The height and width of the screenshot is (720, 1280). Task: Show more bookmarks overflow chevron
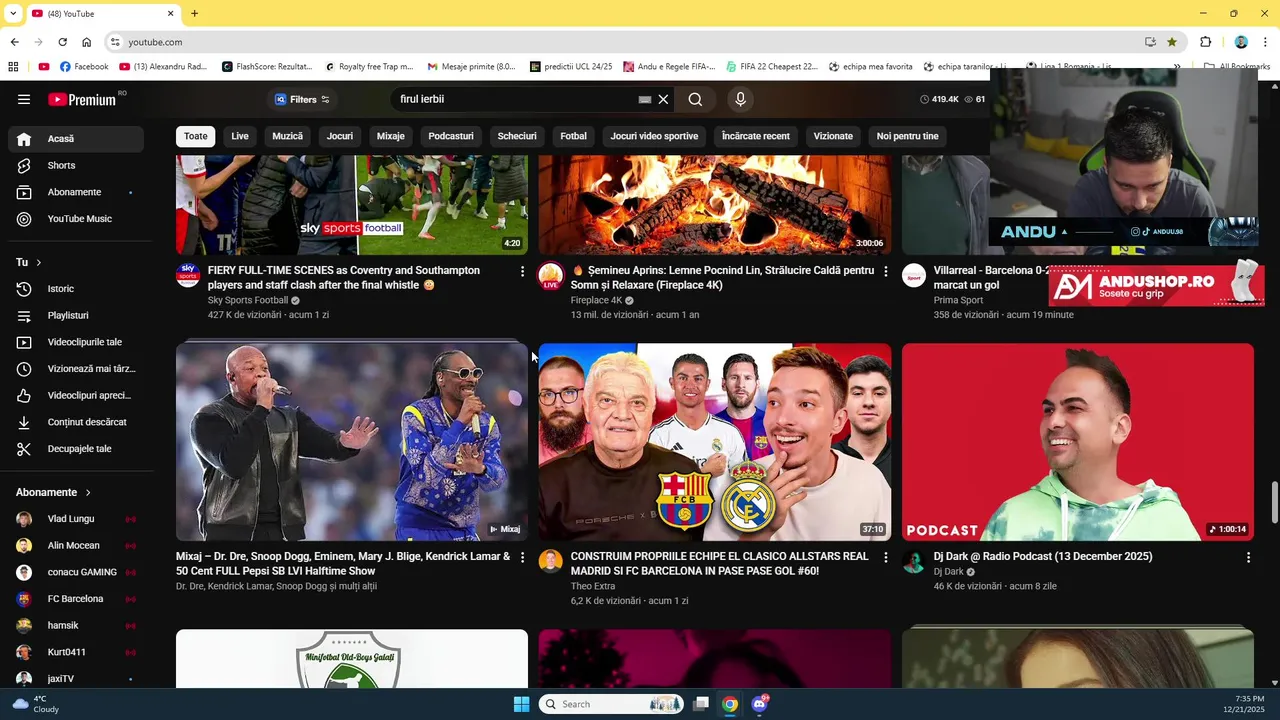click(x=1177, y=67)
